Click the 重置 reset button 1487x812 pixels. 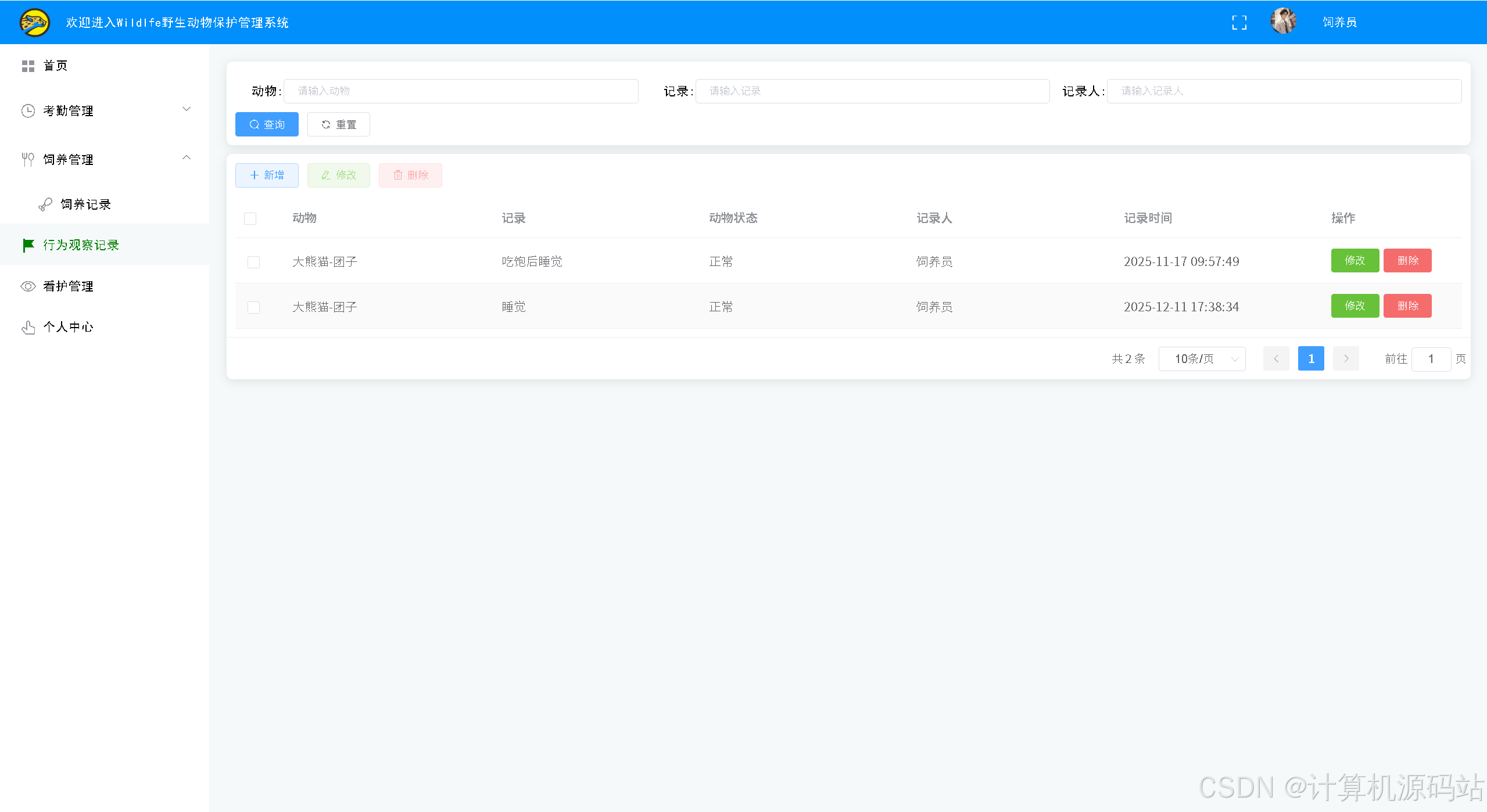339,124
